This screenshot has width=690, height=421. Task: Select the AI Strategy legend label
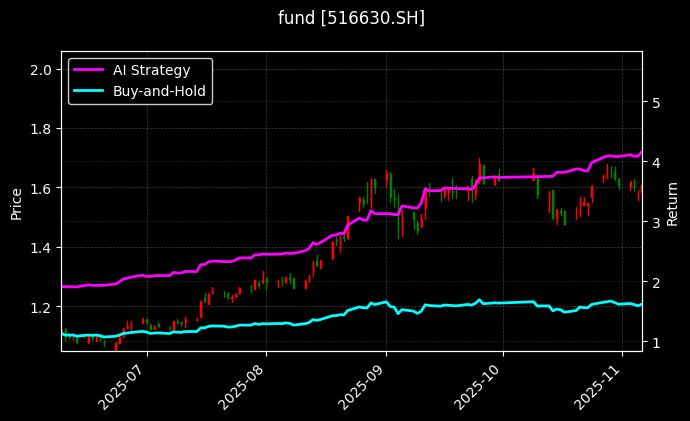[151, 69]
